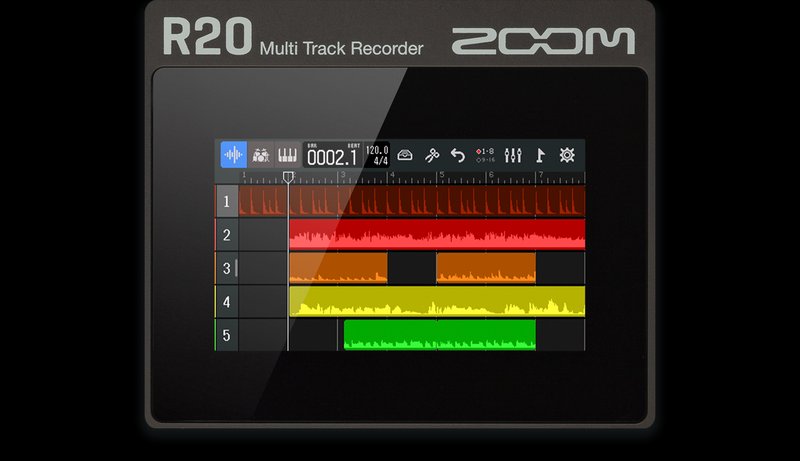Screen dimensions: 800x461
Task: Jump to bar 6 on the ruler
Action: click(491, 175)
